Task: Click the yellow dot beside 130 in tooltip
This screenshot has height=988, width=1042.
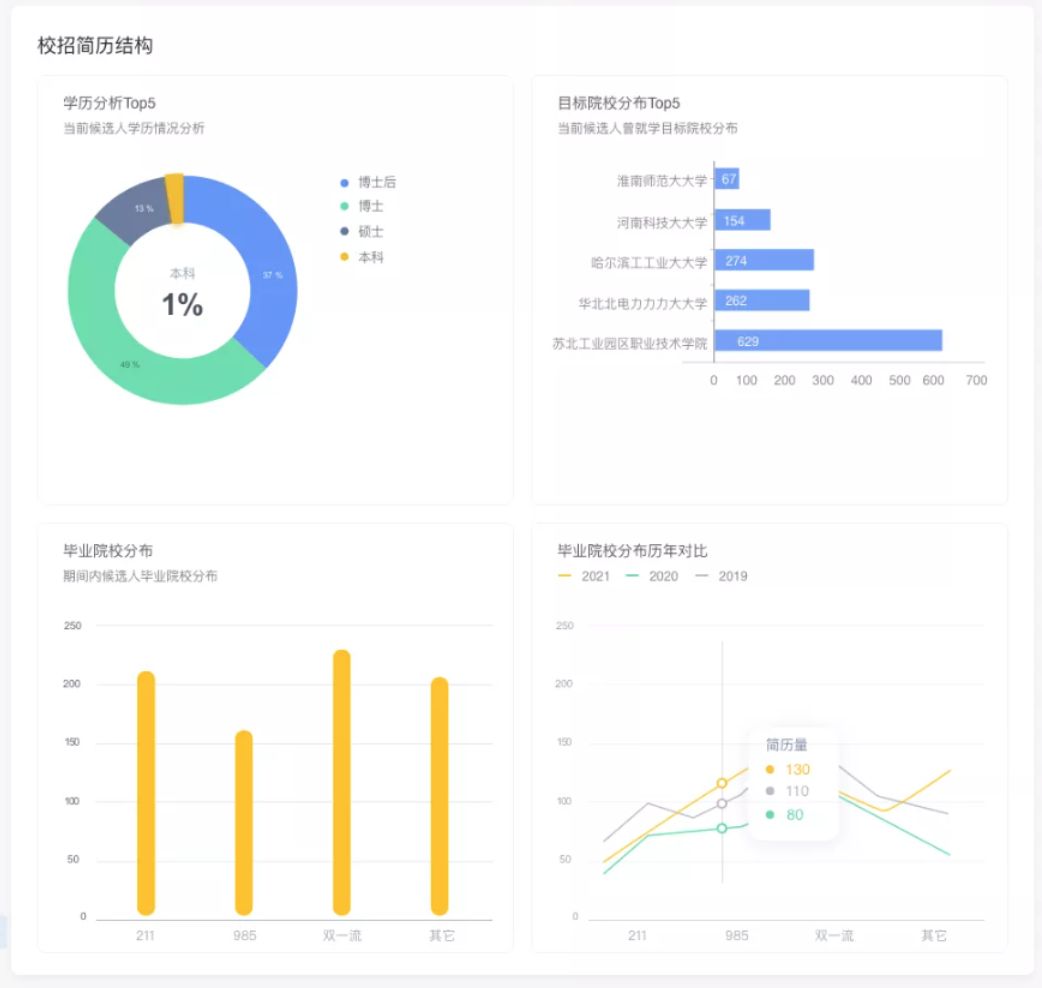Action: tap(771, 770)
